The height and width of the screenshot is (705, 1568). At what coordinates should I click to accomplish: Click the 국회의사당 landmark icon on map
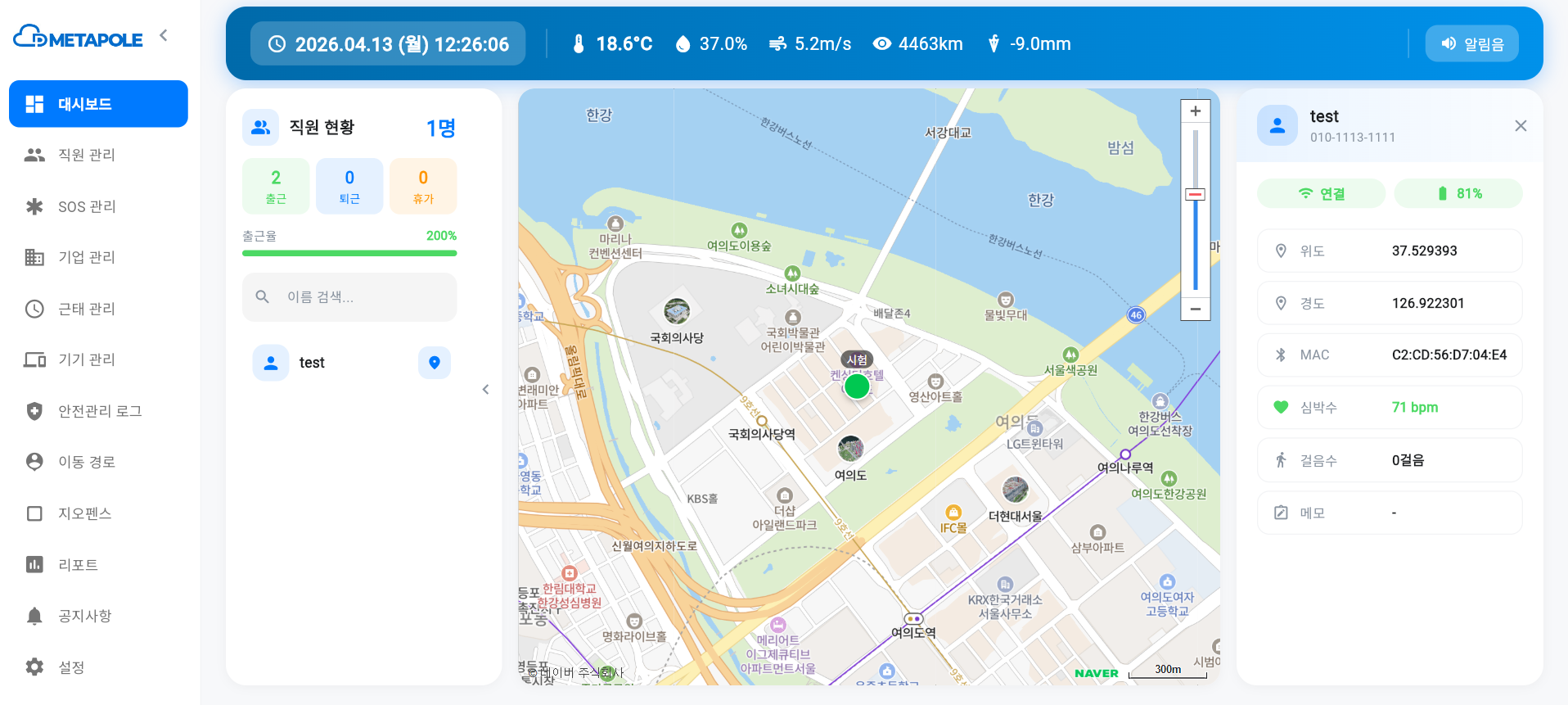click(x=677, y=311)
